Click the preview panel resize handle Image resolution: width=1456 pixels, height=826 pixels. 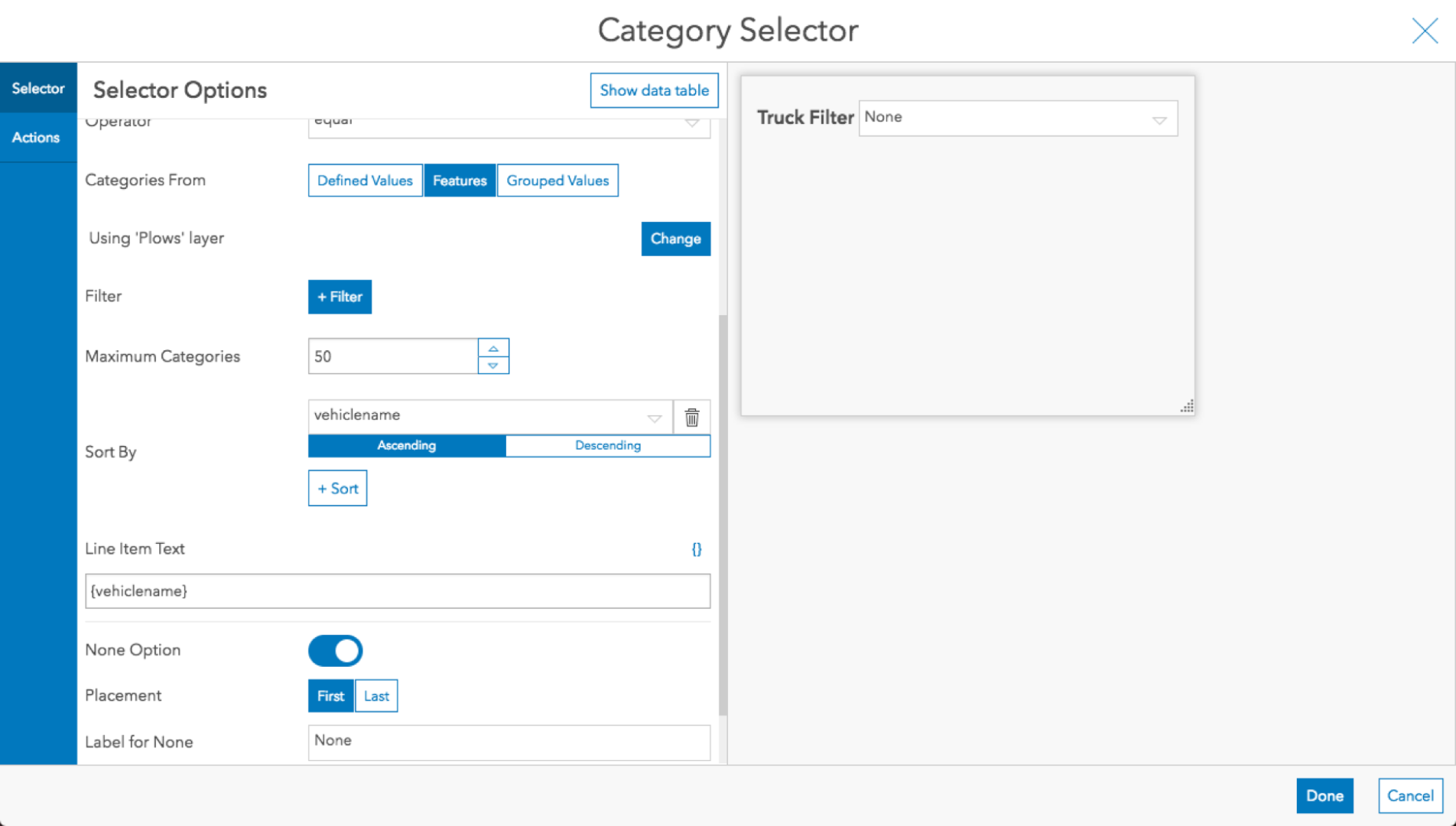click(x=1187, y=408)
